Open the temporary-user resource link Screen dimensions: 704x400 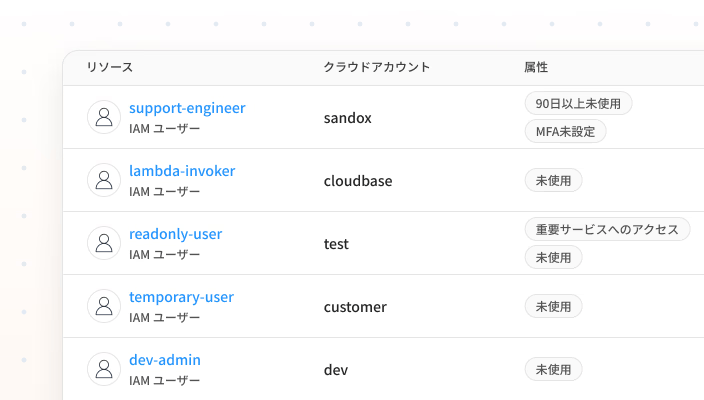pos(181,297)
